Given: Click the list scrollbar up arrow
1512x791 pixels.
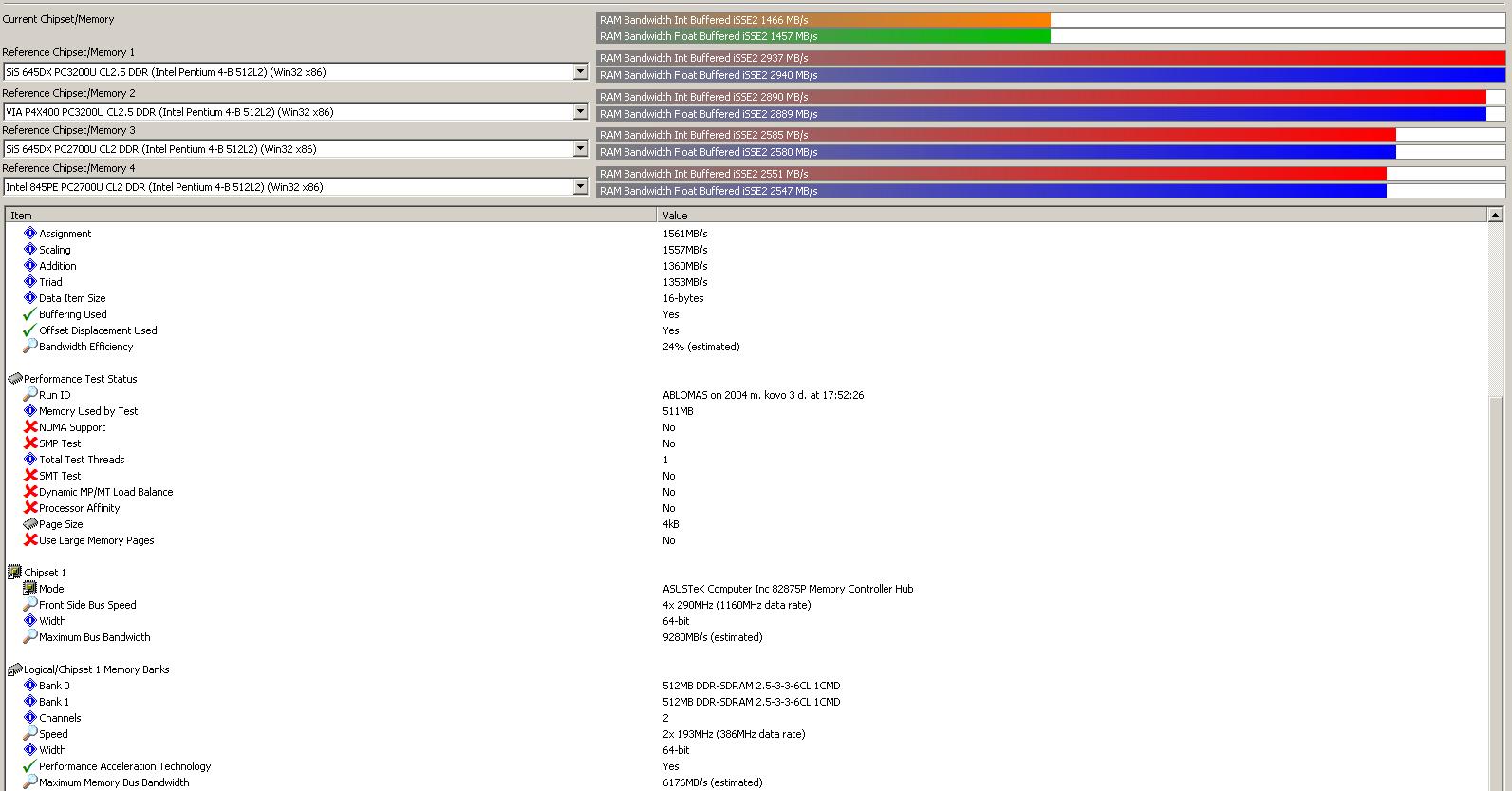Looking at the screenshot, I should click(1496, 216).
